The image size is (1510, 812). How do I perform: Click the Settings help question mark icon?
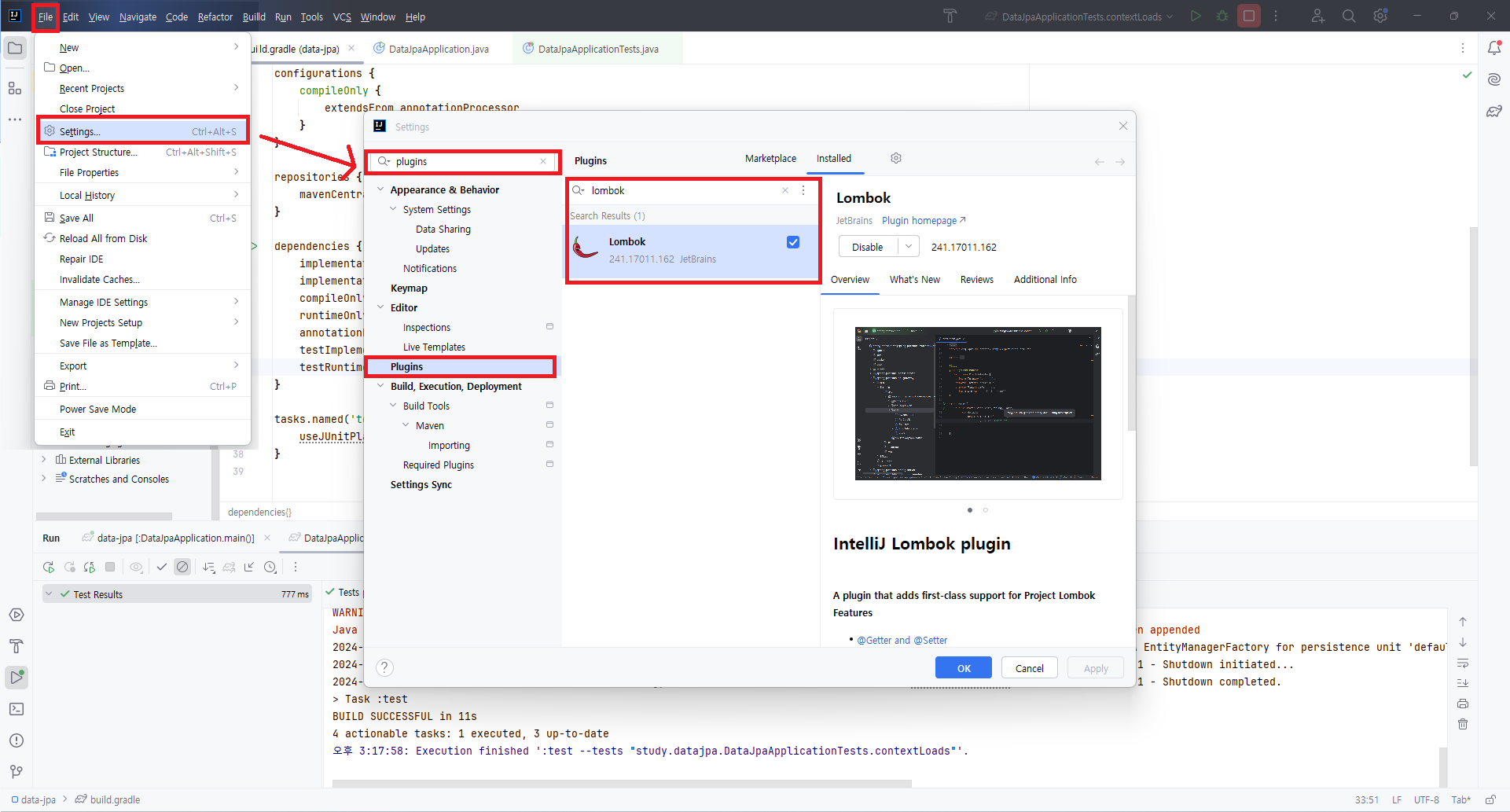pyautogui.click(x=384, y=667)
